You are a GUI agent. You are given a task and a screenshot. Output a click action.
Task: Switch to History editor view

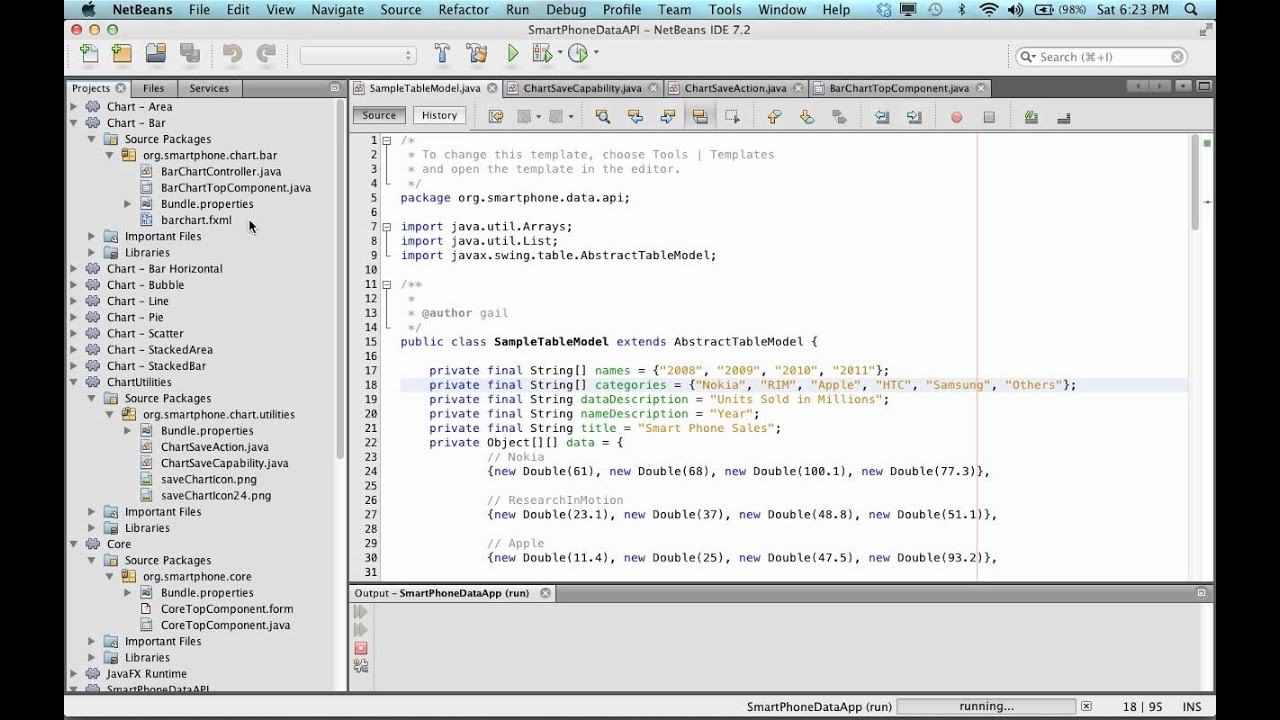(x=439, y=116)
